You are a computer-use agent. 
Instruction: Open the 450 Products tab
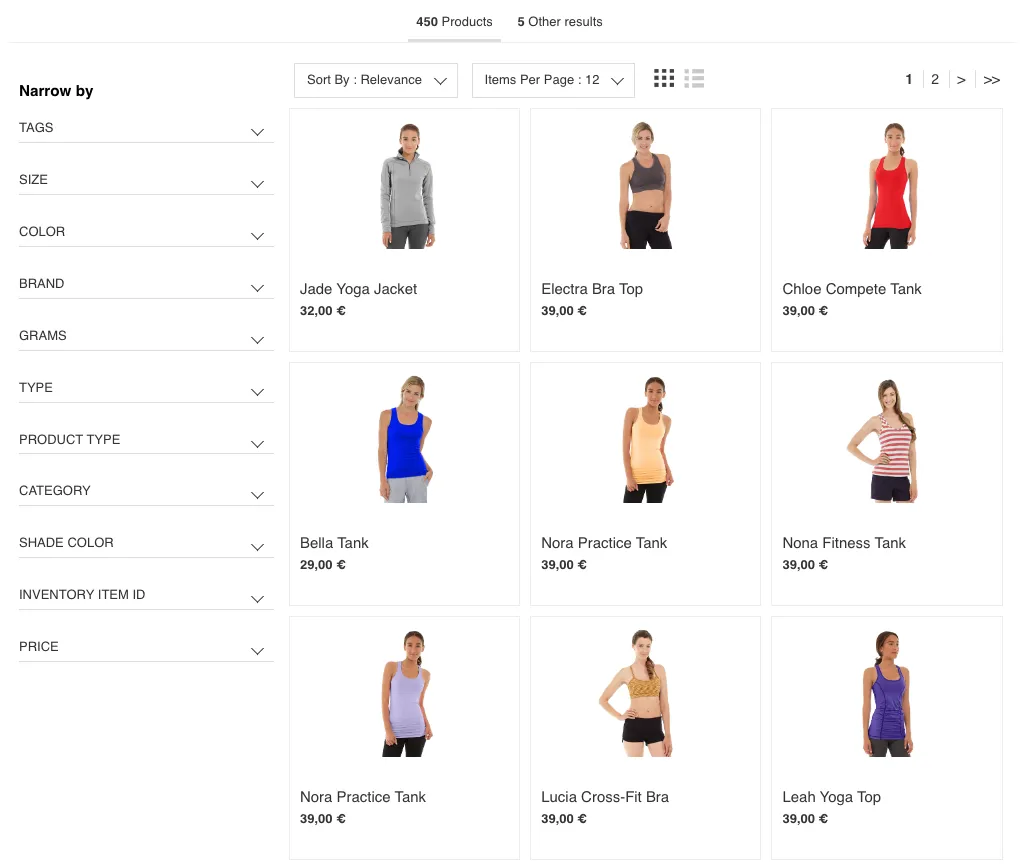(454, 21)
